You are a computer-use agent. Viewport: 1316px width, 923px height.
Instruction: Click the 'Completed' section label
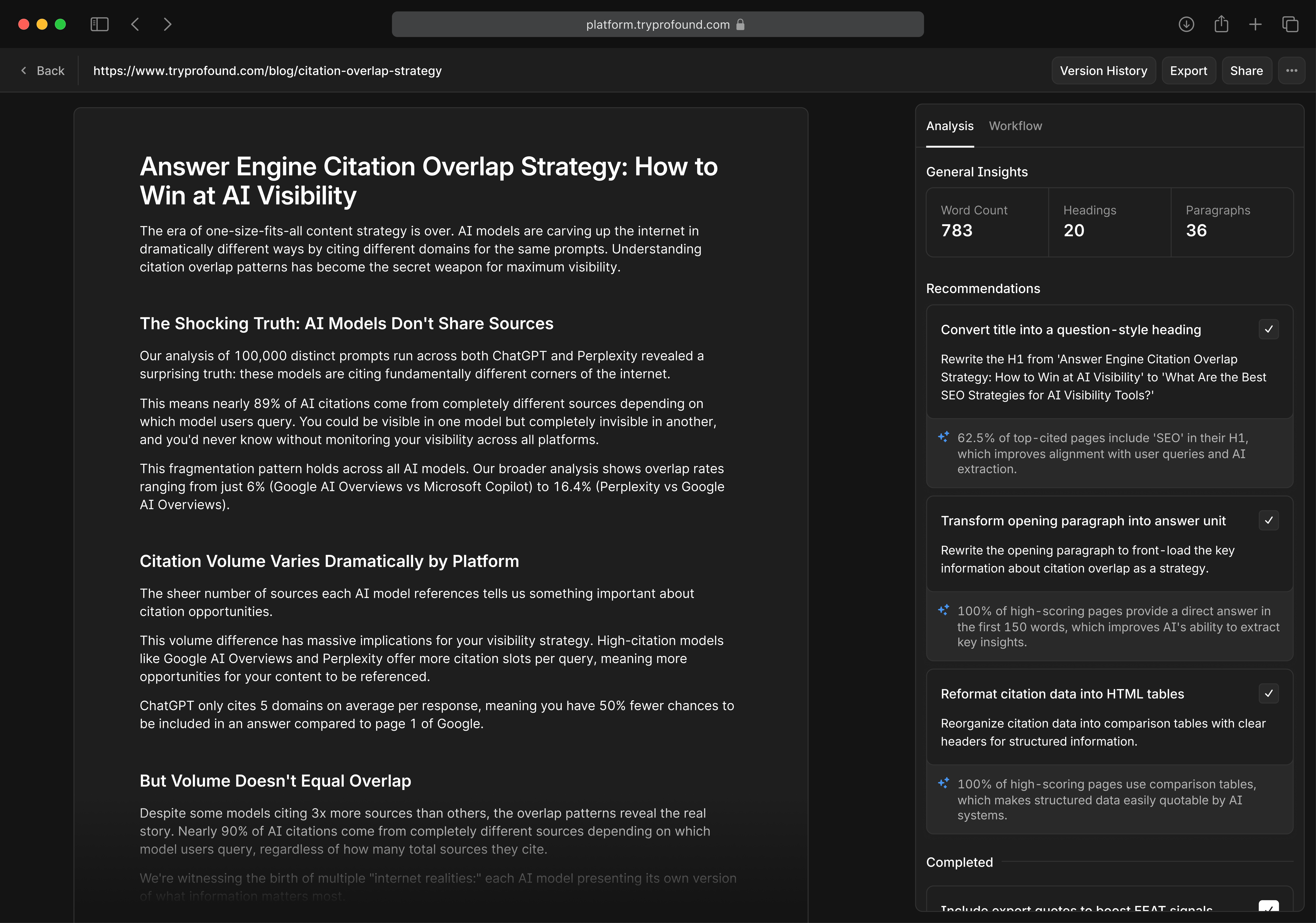(960, 862)
